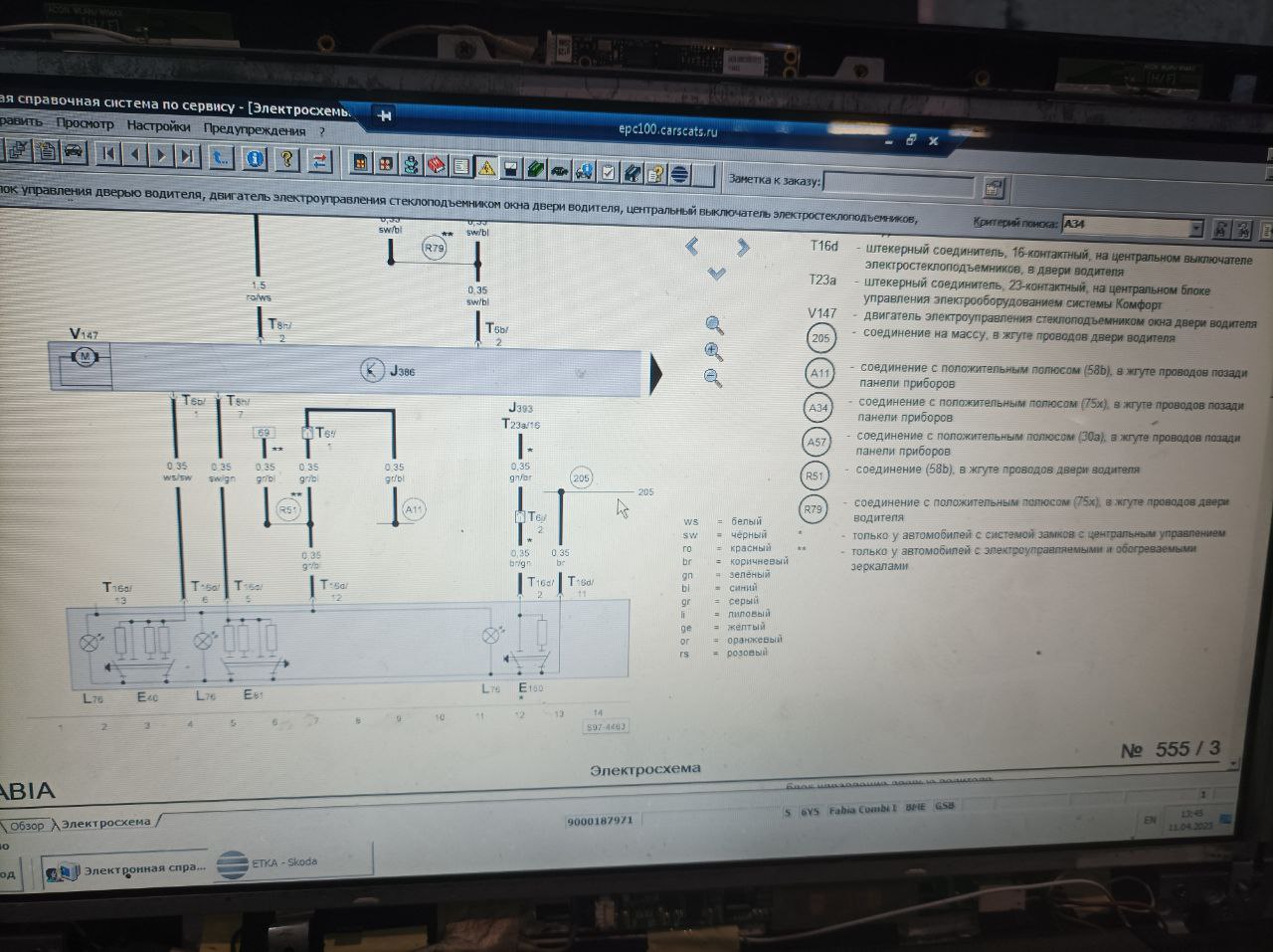
Task: Open the yellow question mark help icon
Action: tap(286, 158)
